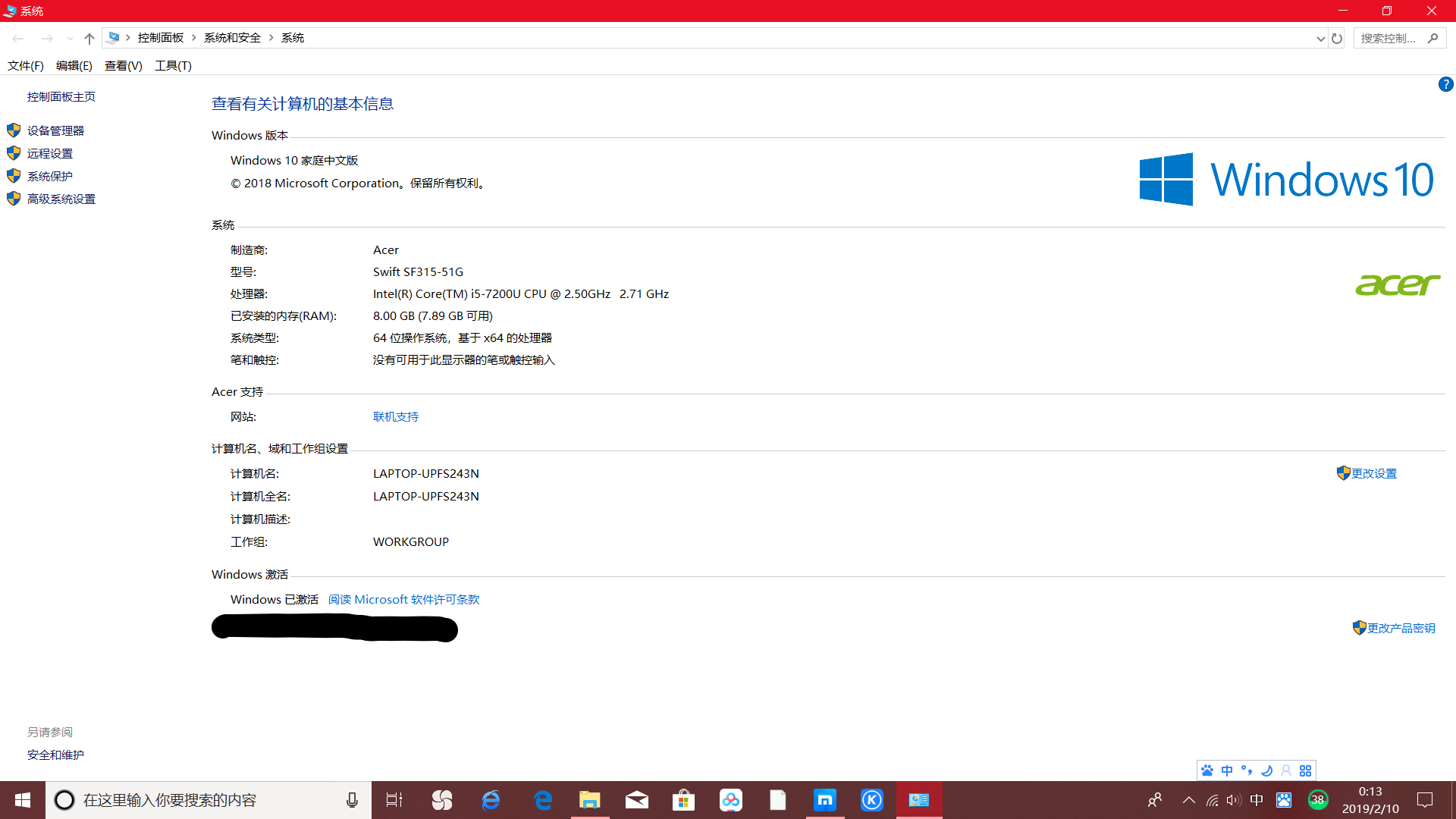
Task: Click the Acer online support link (联机支持)
Action: (396, 416)
